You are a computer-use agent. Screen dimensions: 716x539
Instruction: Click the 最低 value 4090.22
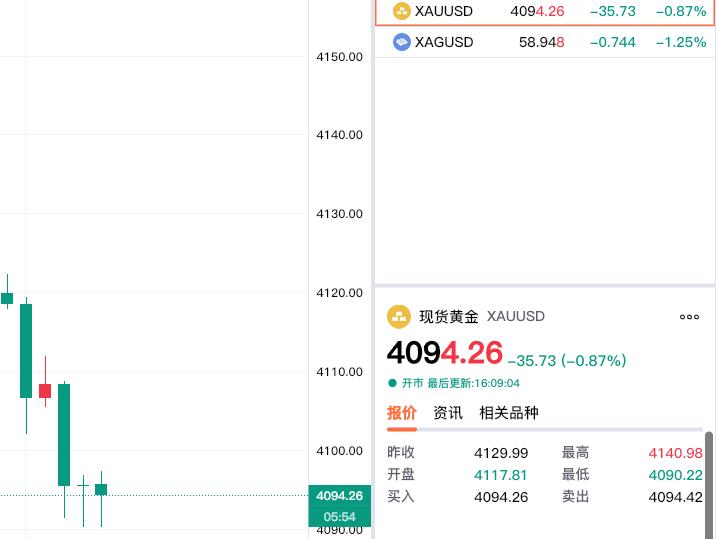[x=675, y=475]
